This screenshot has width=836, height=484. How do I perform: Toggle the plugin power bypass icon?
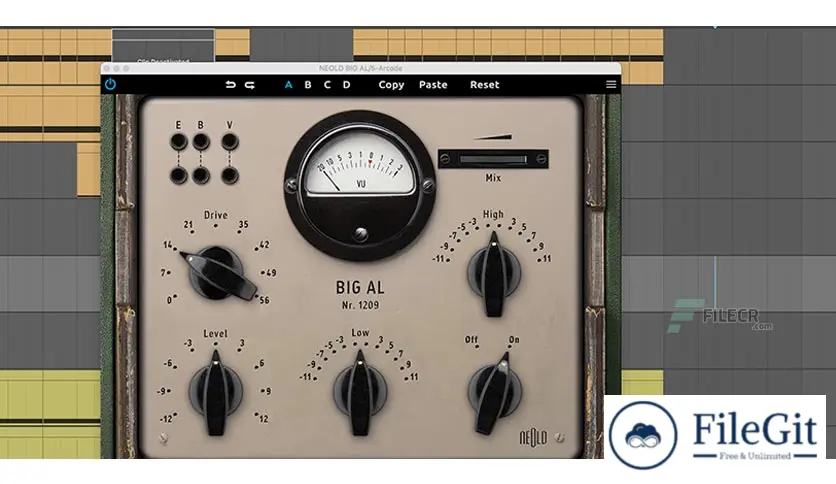click(110, 84)
